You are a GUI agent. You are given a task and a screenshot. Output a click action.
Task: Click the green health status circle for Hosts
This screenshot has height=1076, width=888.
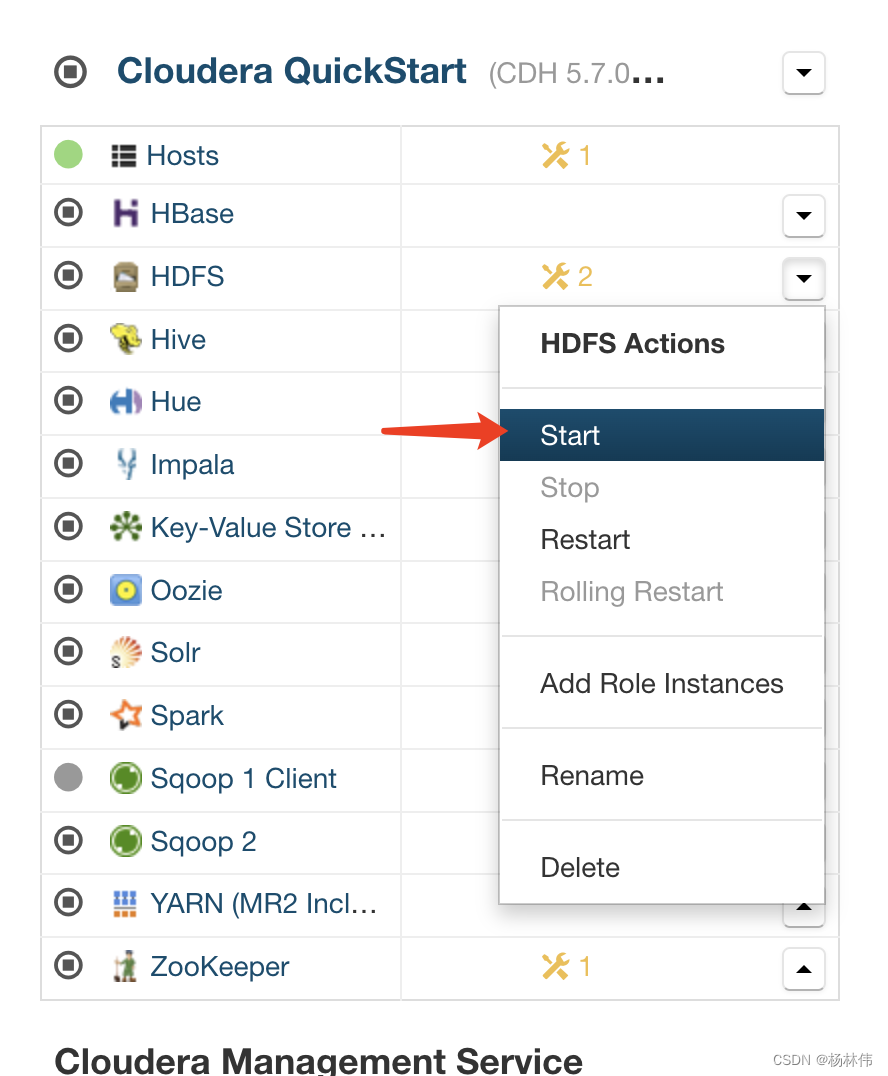pyautogui.click(x=68, y=153)
